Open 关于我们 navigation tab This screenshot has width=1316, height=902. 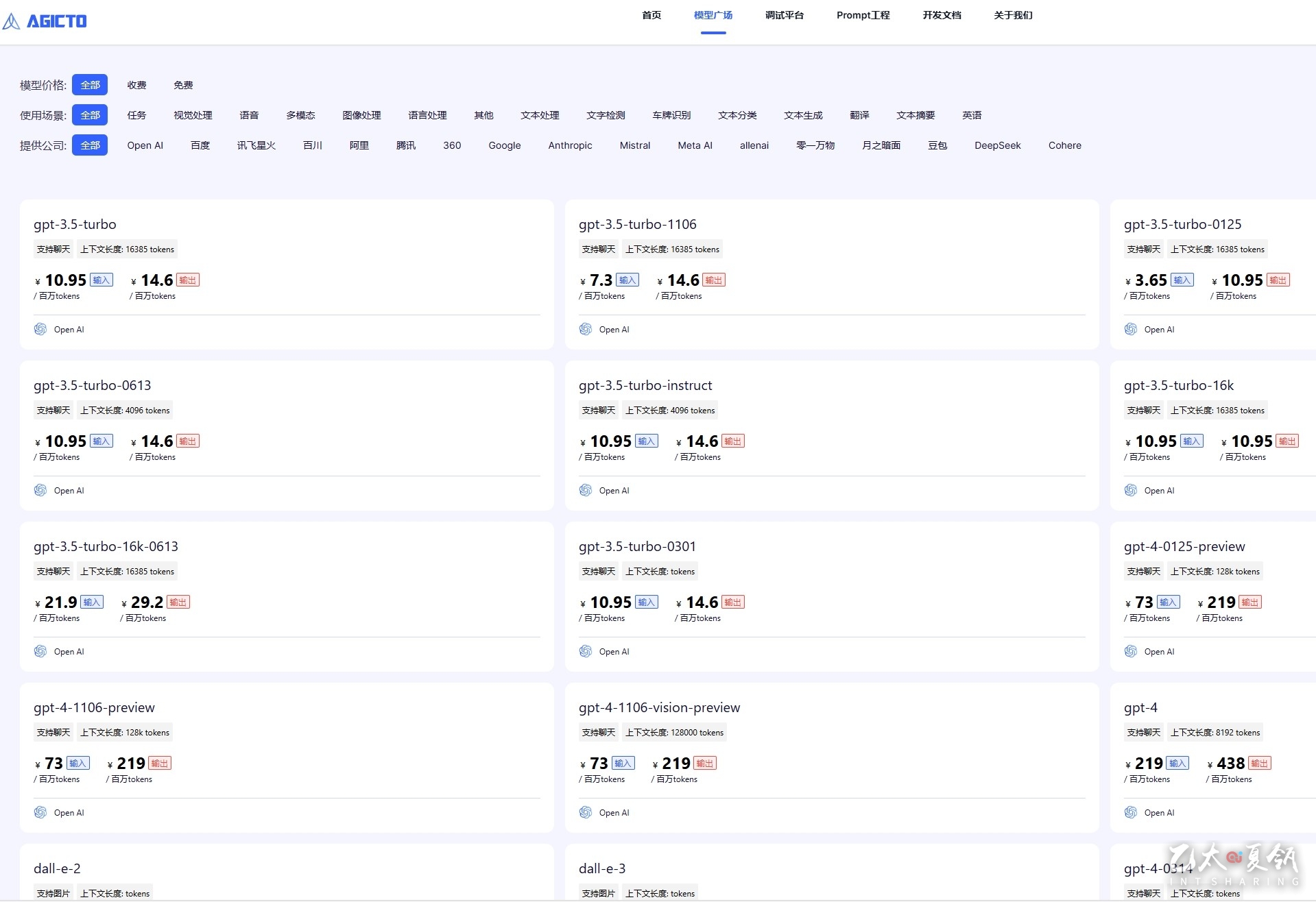(x=1014, y=15)
